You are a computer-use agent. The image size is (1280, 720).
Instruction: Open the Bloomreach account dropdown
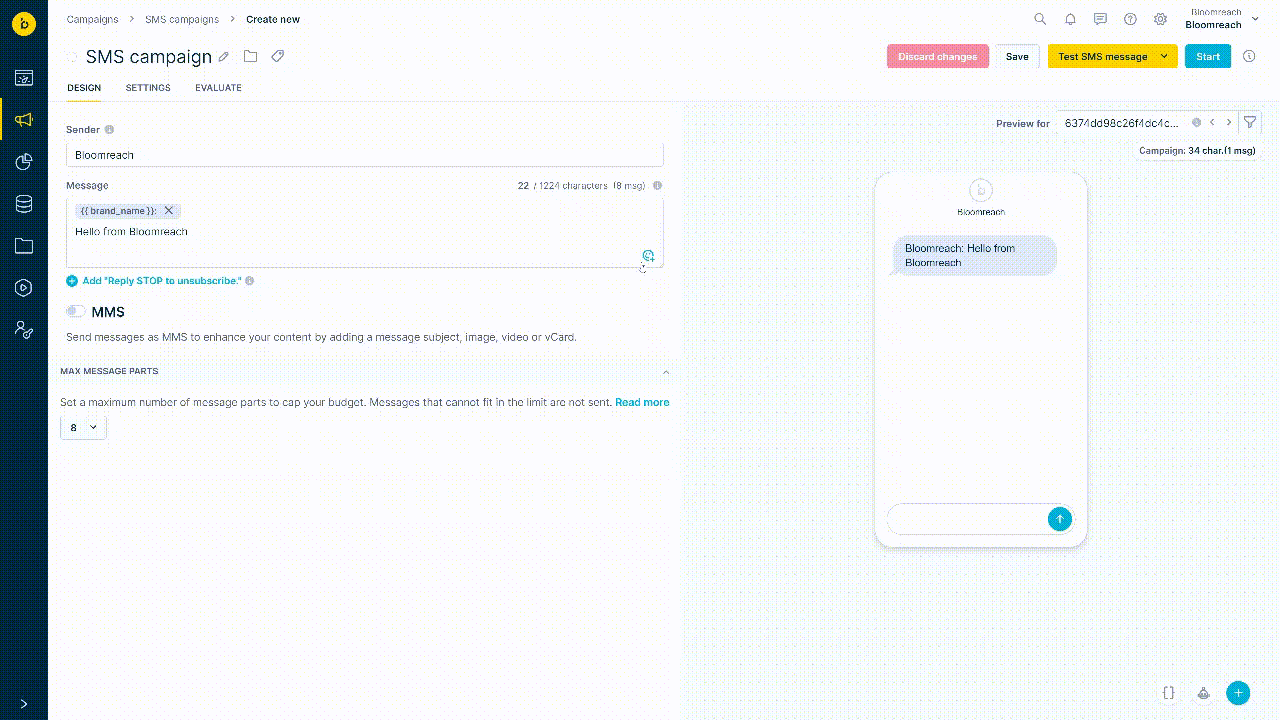pos(1222,19)
